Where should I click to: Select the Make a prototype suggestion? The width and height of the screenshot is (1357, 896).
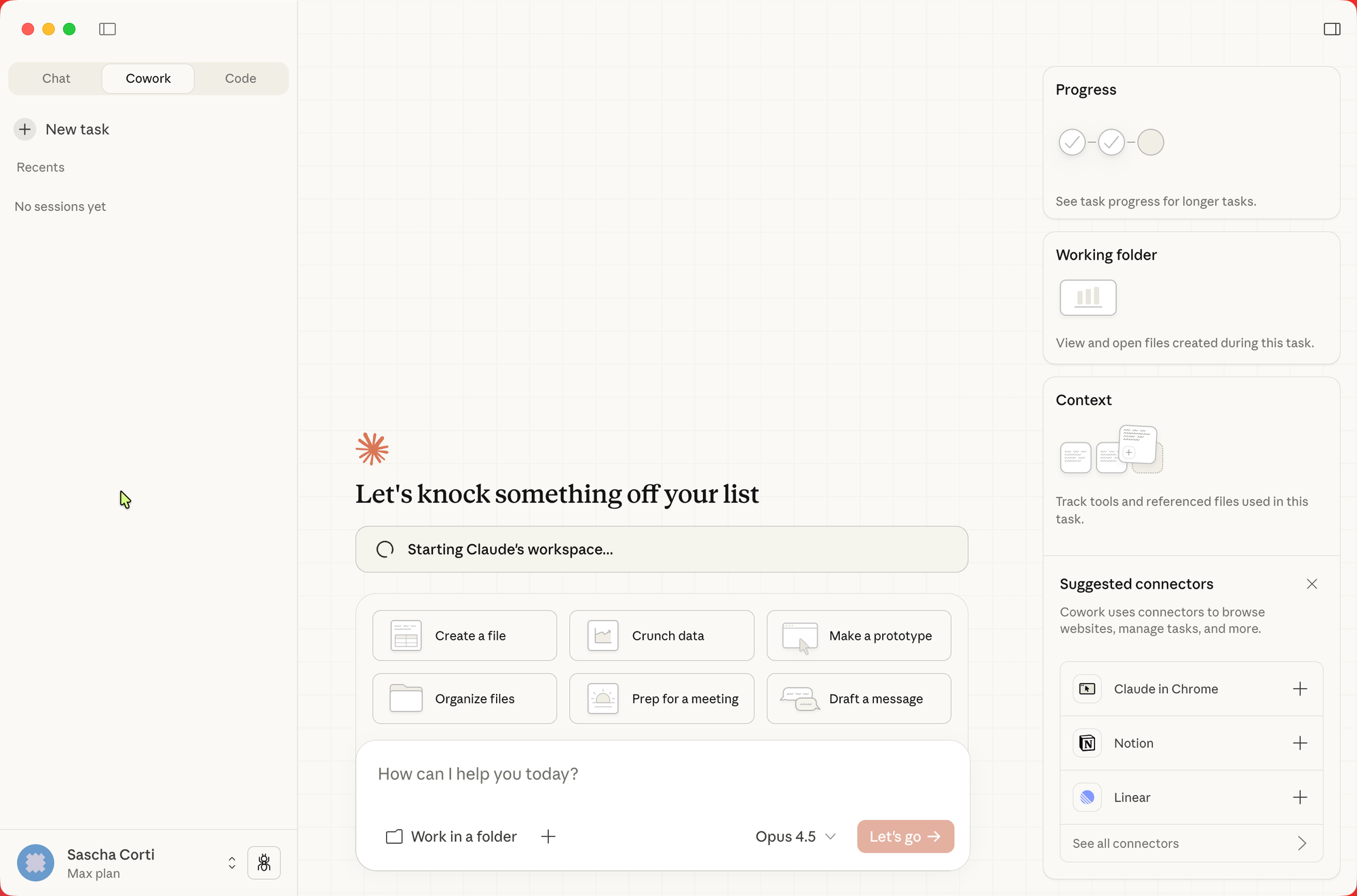pos(858,636)
